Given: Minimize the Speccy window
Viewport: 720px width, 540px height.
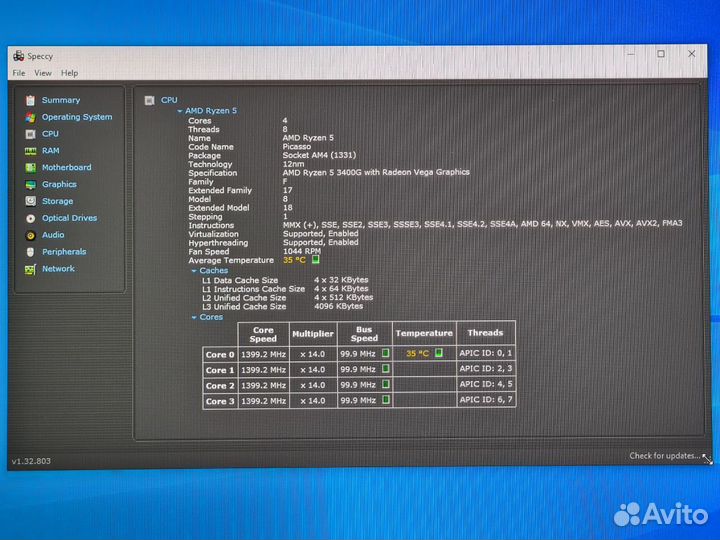Looking at the screenshot, I should pyautogui.click(x=631, y=54).
